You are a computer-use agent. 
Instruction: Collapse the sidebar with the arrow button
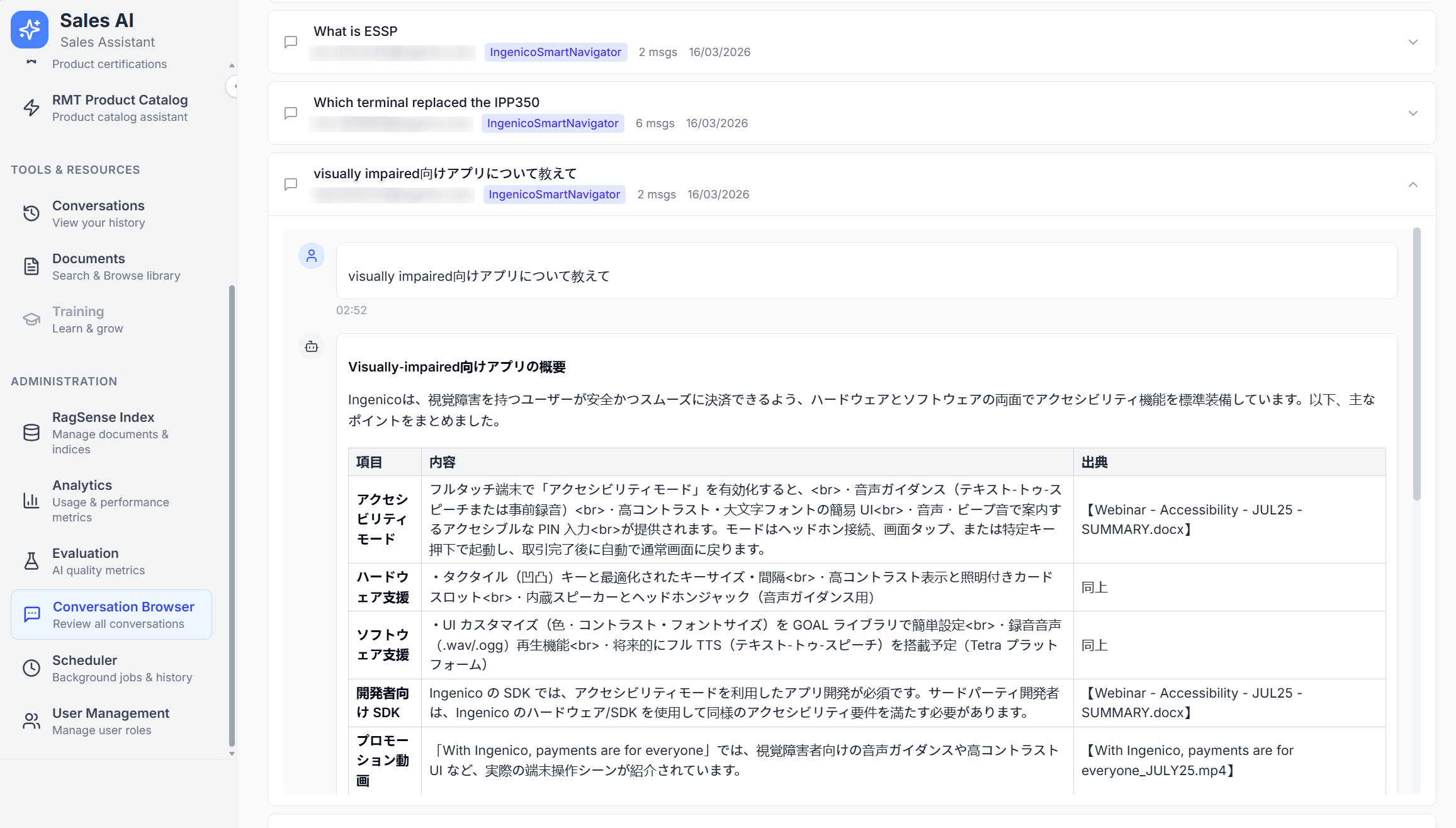point(233,86)
